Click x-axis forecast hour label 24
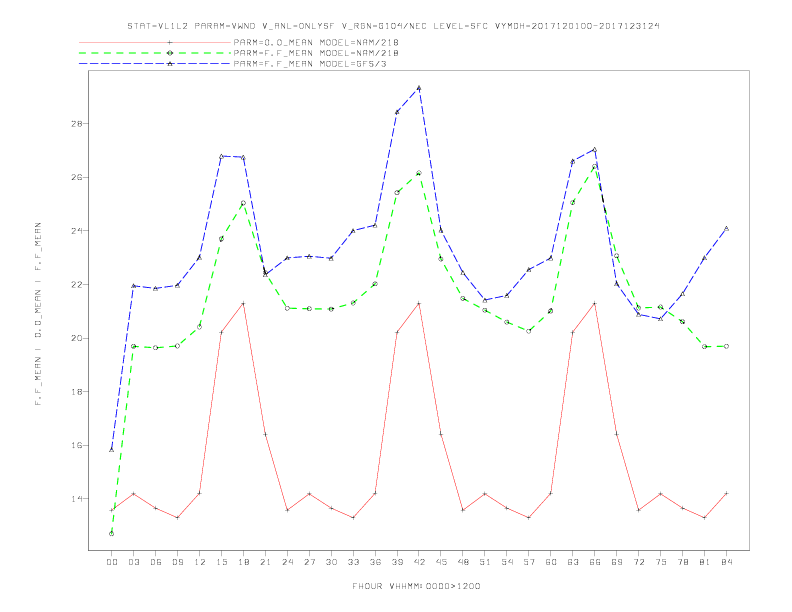 (287, 562)
